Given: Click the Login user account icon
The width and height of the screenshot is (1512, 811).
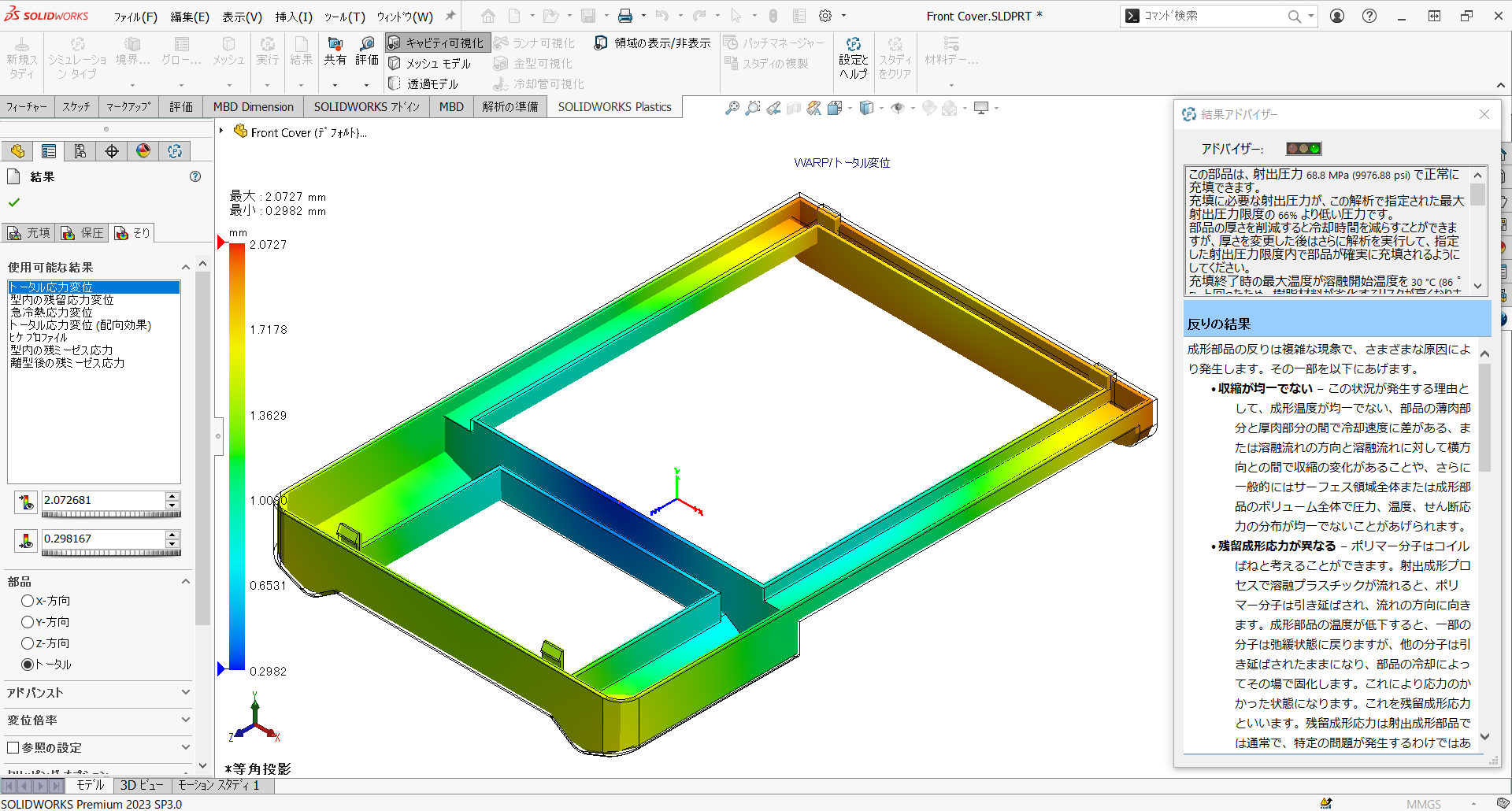Looking at the screenshot, I should [1337, 16].
